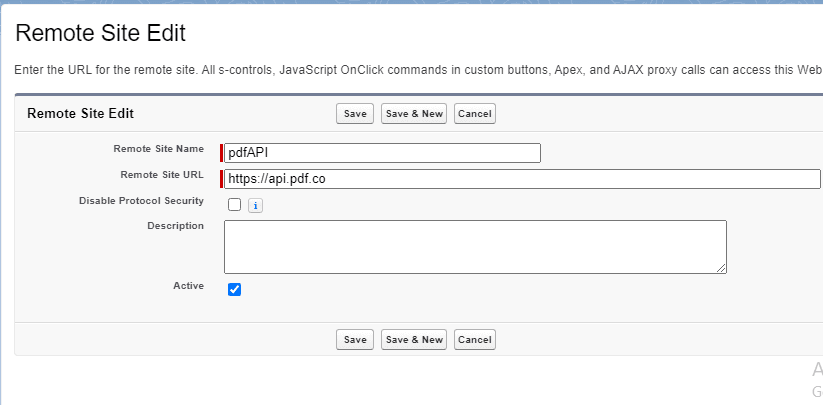This screenshot has height=405, width=823.
Task: Click the info icon beside Disable Protocol Security
Action: (x=255, y=206)
